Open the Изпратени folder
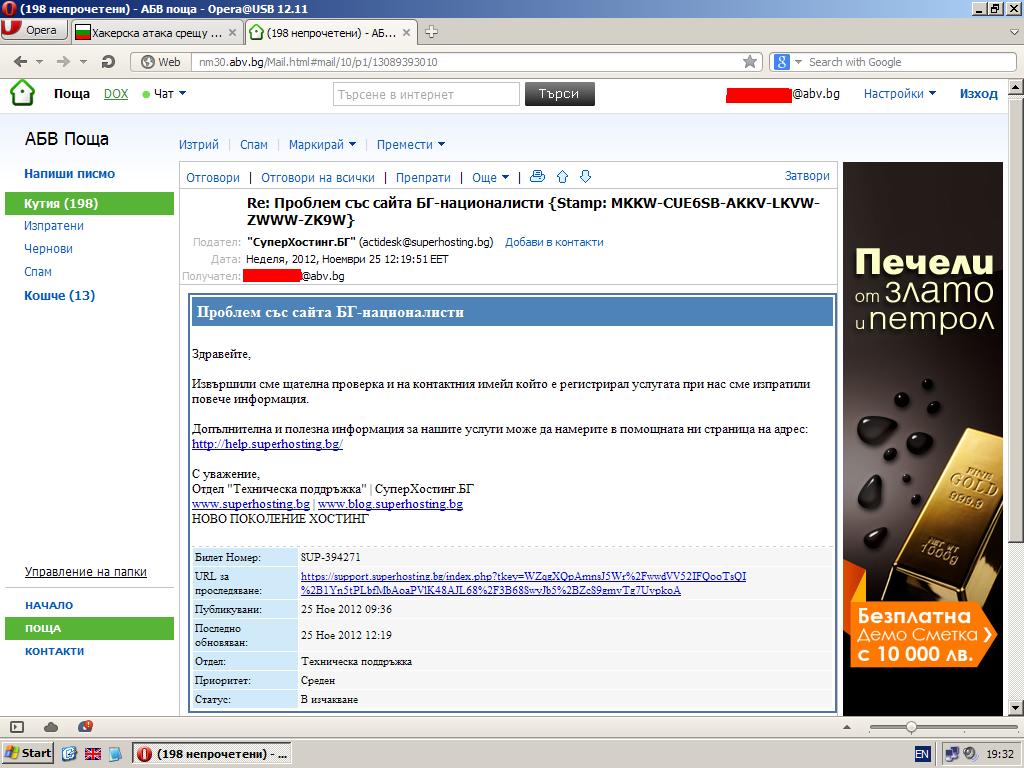Screen dimensions: 1024x768 (x=54, y=225)
